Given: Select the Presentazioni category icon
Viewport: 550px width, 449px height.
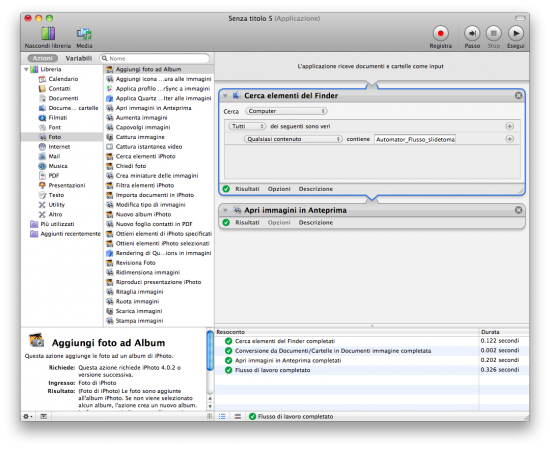Looking at the screenshot, I should point(42,185).
